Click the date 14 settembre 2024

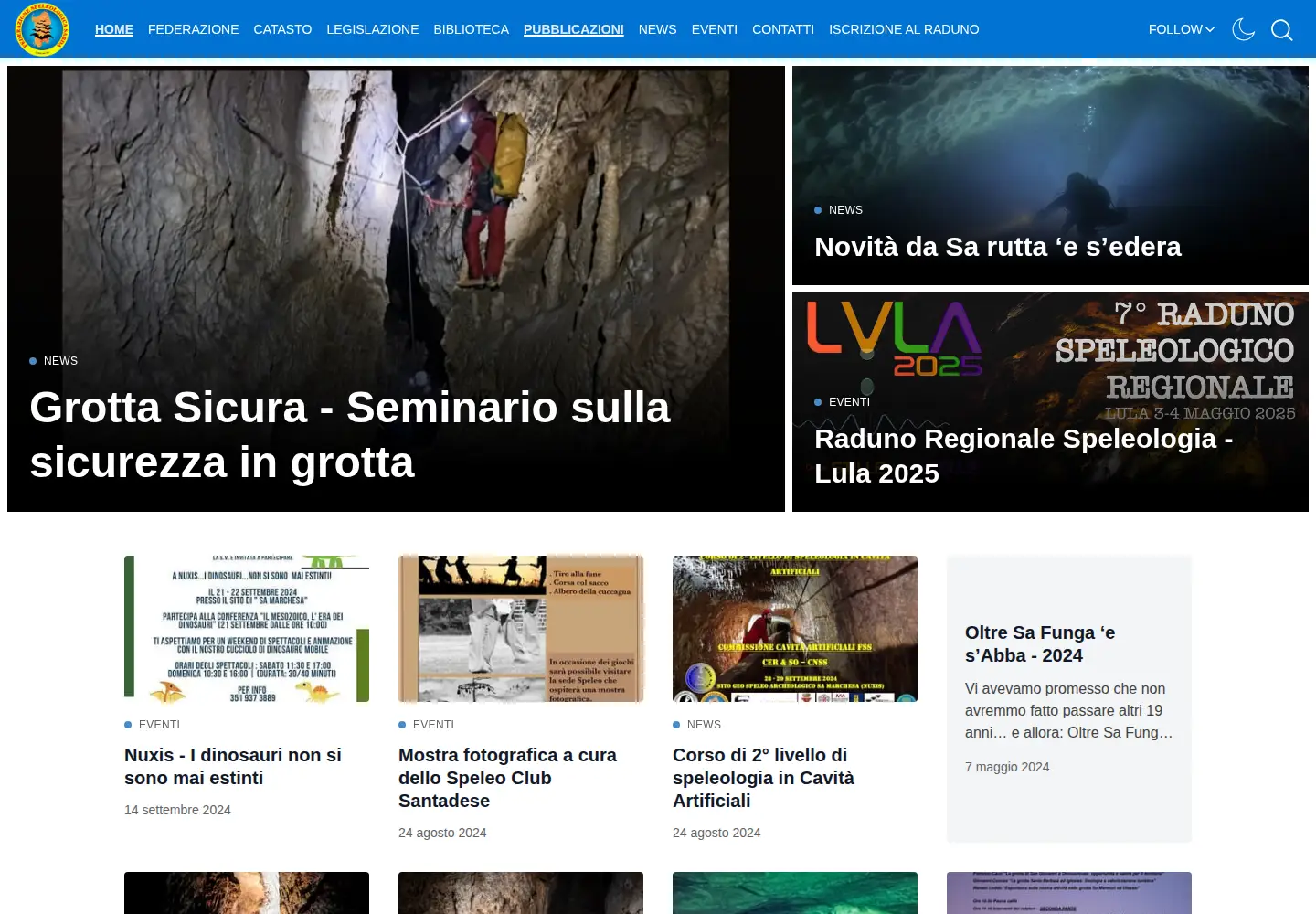(x=177, y=810)
